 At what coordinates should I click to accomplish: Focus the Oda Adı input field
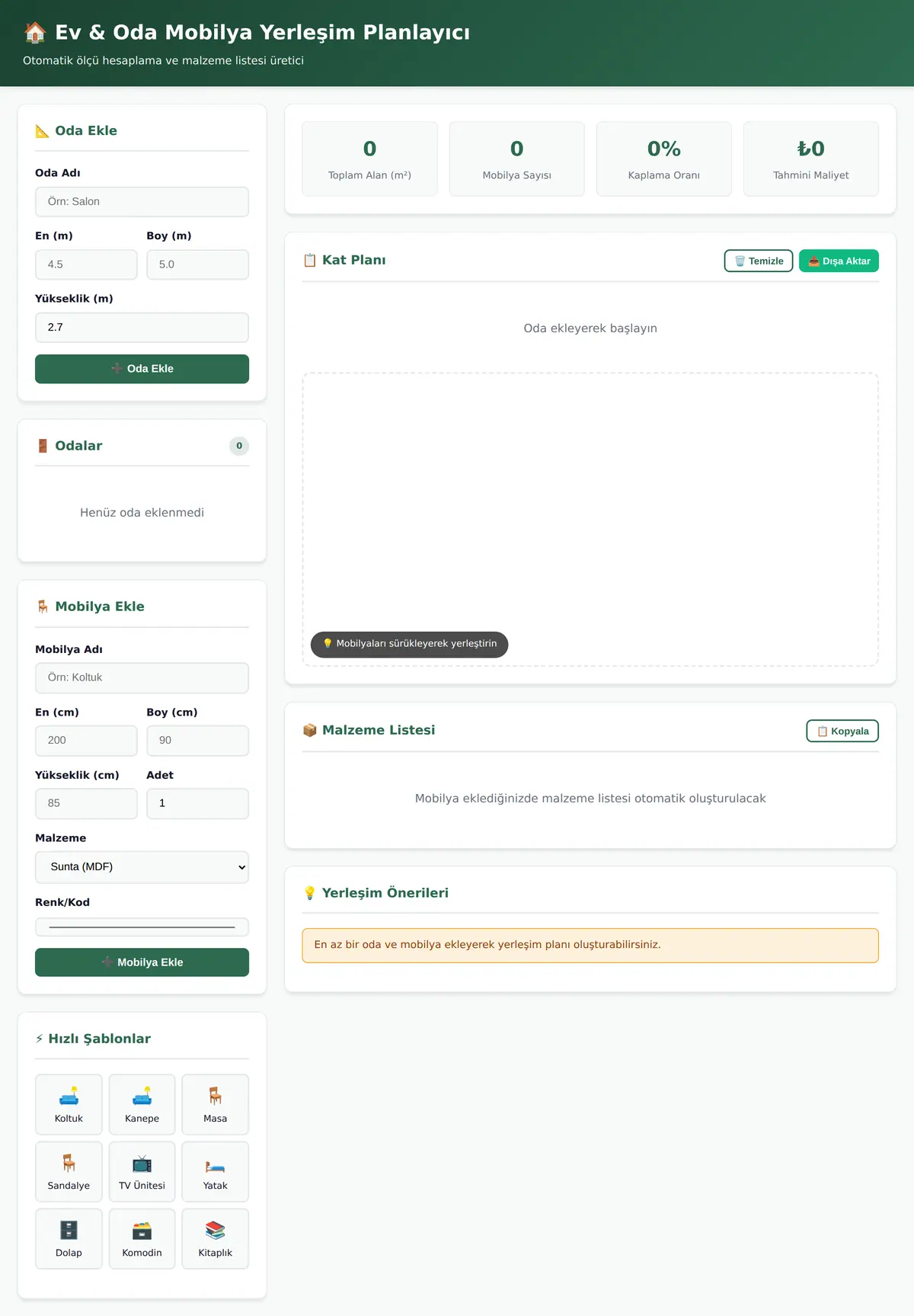(142, 202)
